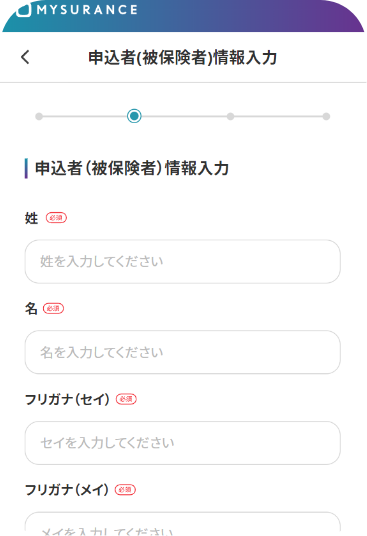Screen dimensions: 367x536
Task: Focus the フリガナ(セイ) input field
Action: tap(183, 443)
